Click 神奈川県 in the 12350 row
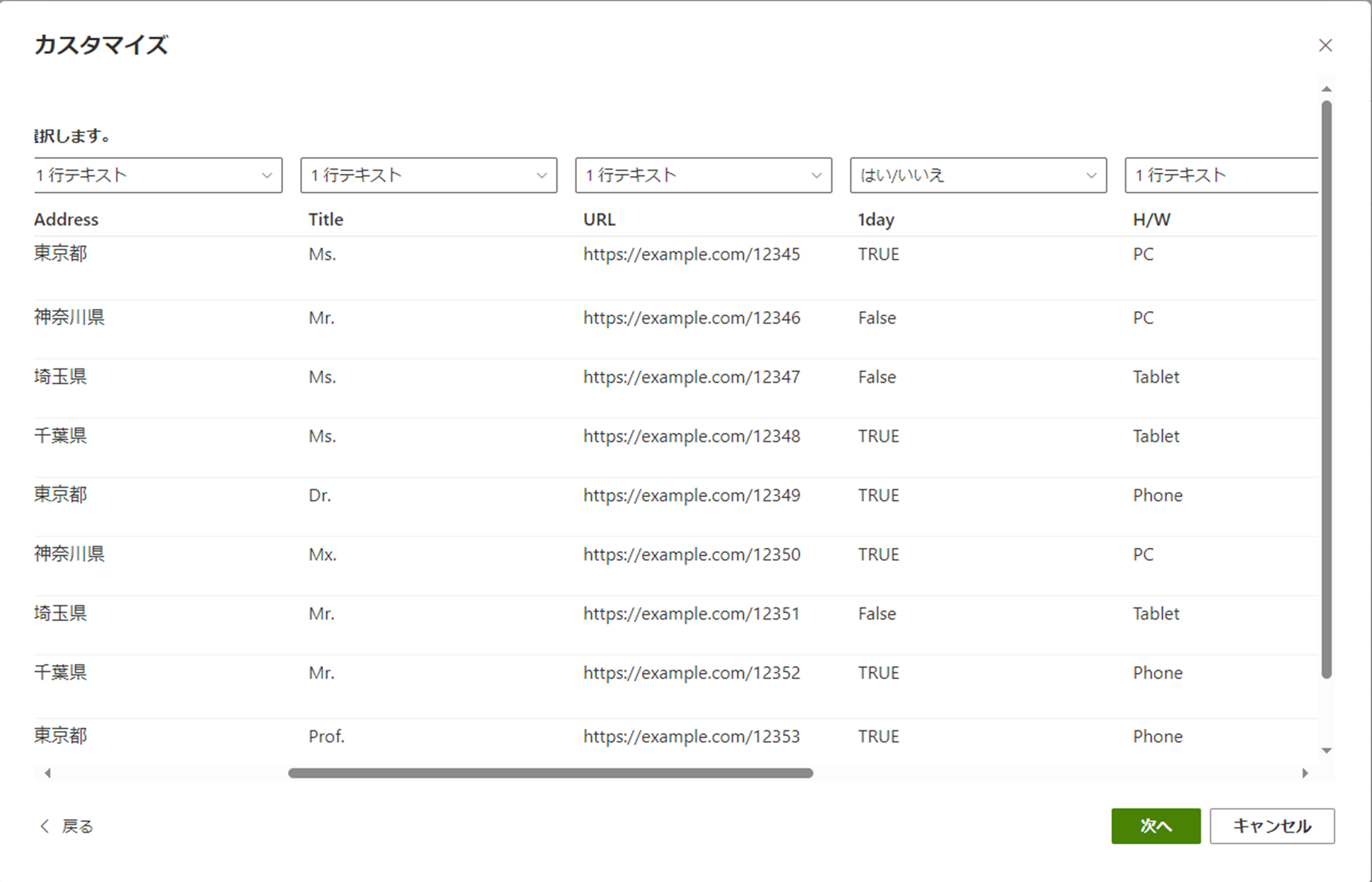Image resolution: width=1372 pixels, height=882 pixels. coord(69,554)
